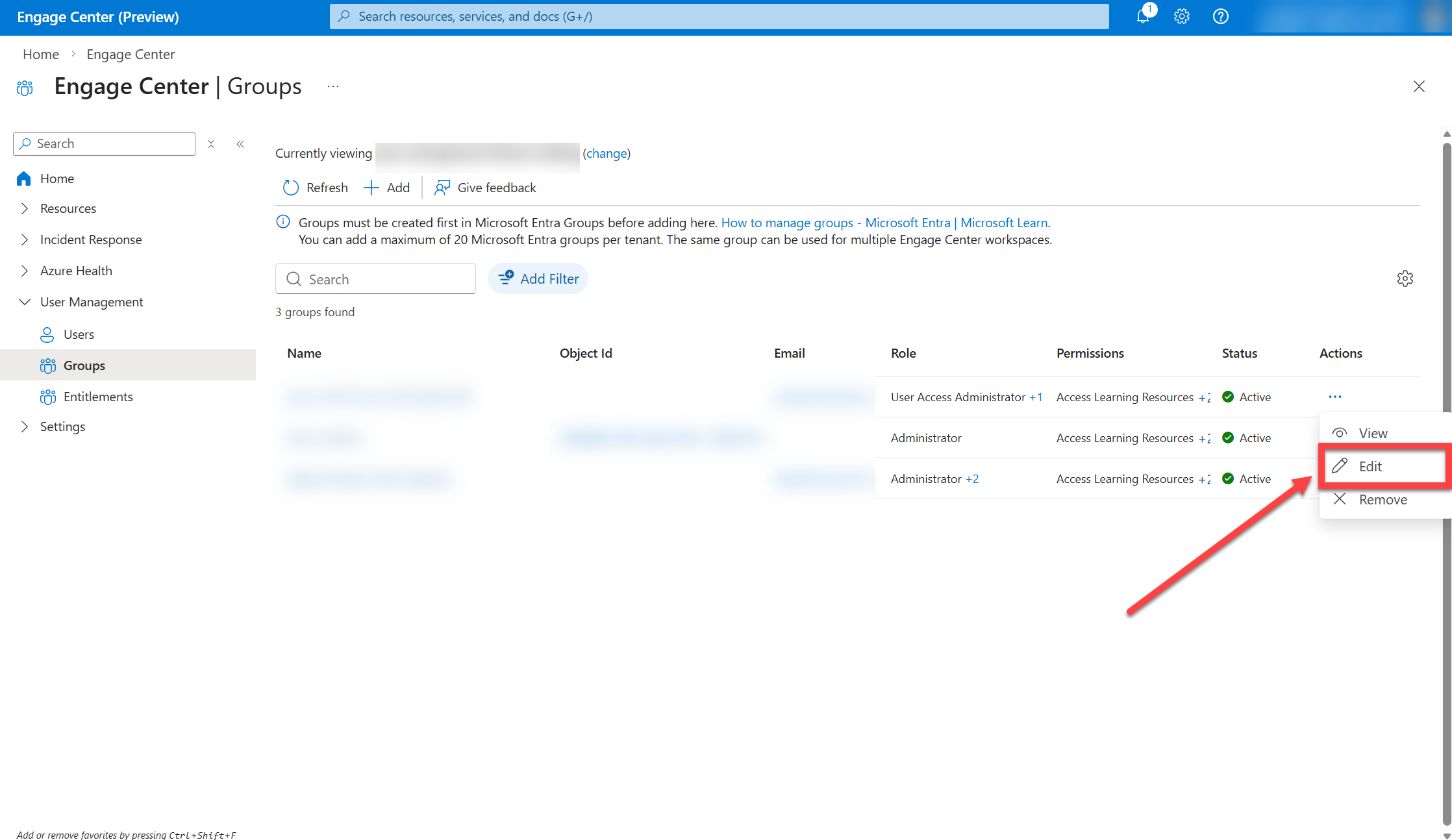The width and height of the screenshot is (1452, 840).
Task: Click the Refresh circular arrow icon
Action: 290,188
